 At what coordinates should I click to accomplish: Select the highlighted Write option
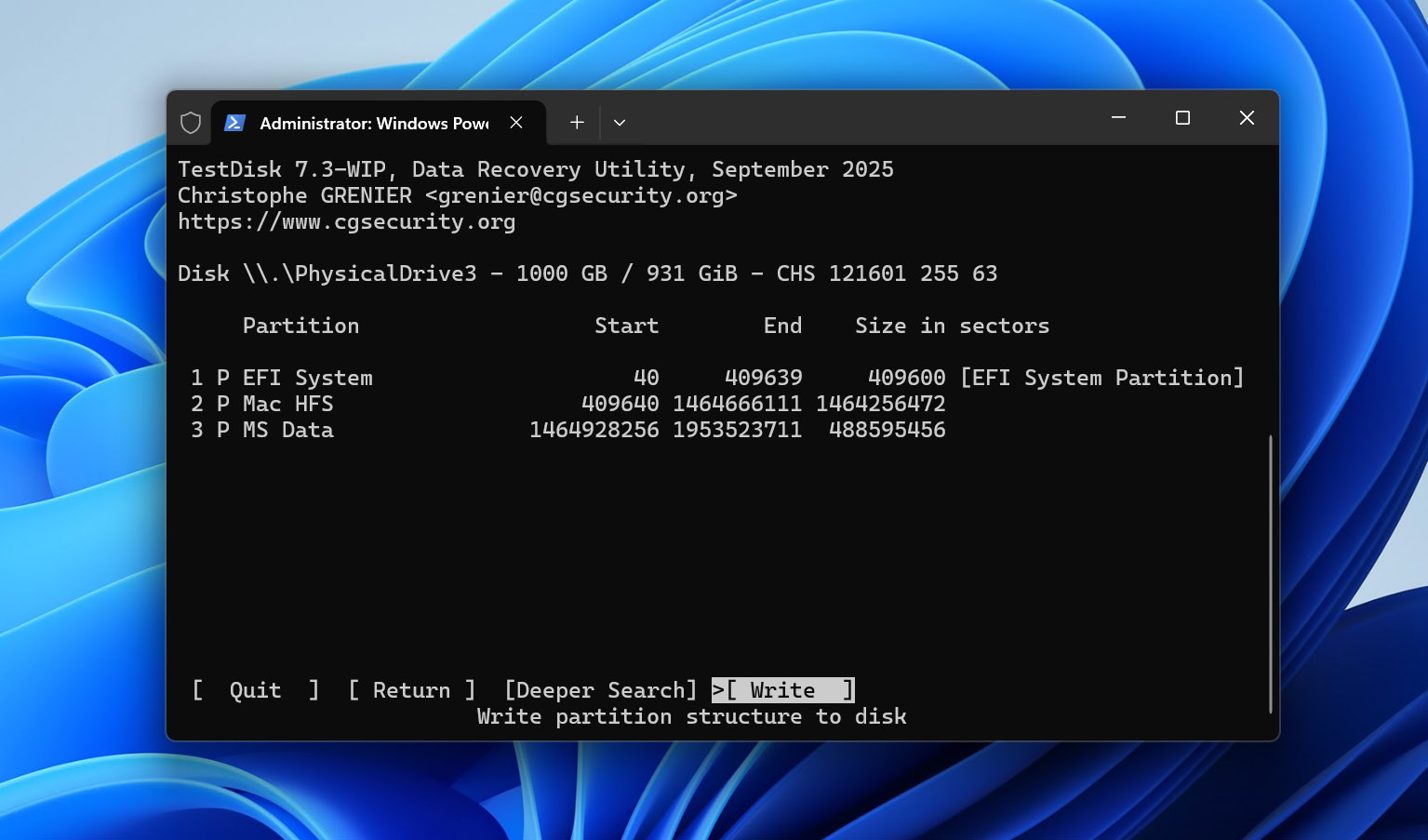tap(783, 690)
